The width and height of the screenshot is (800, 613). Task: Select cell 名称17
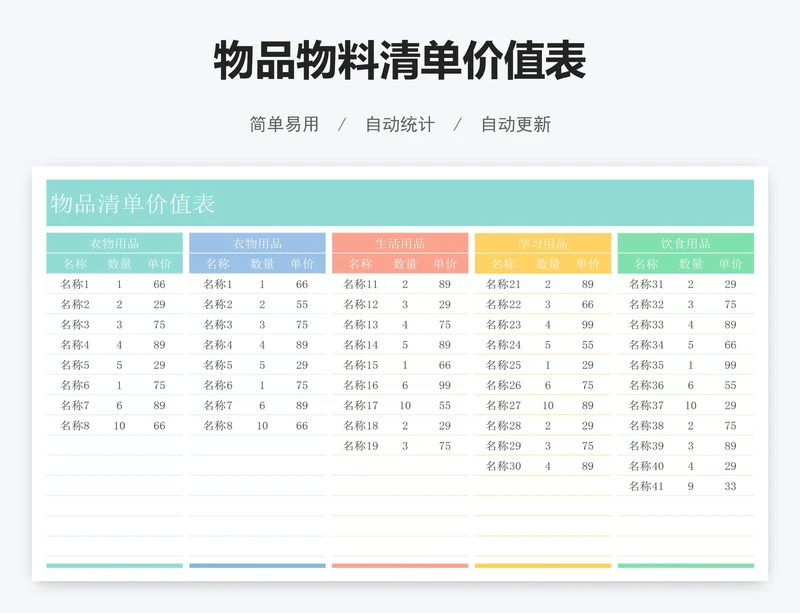[361, 405]
